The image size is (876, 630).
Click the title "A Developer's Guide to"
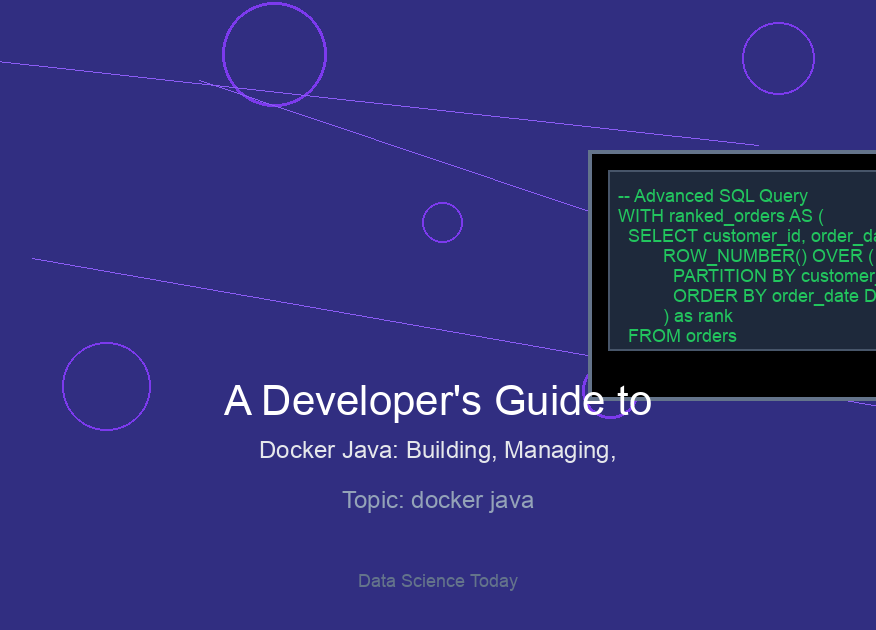pyautogui.click(x=437, y=400)
